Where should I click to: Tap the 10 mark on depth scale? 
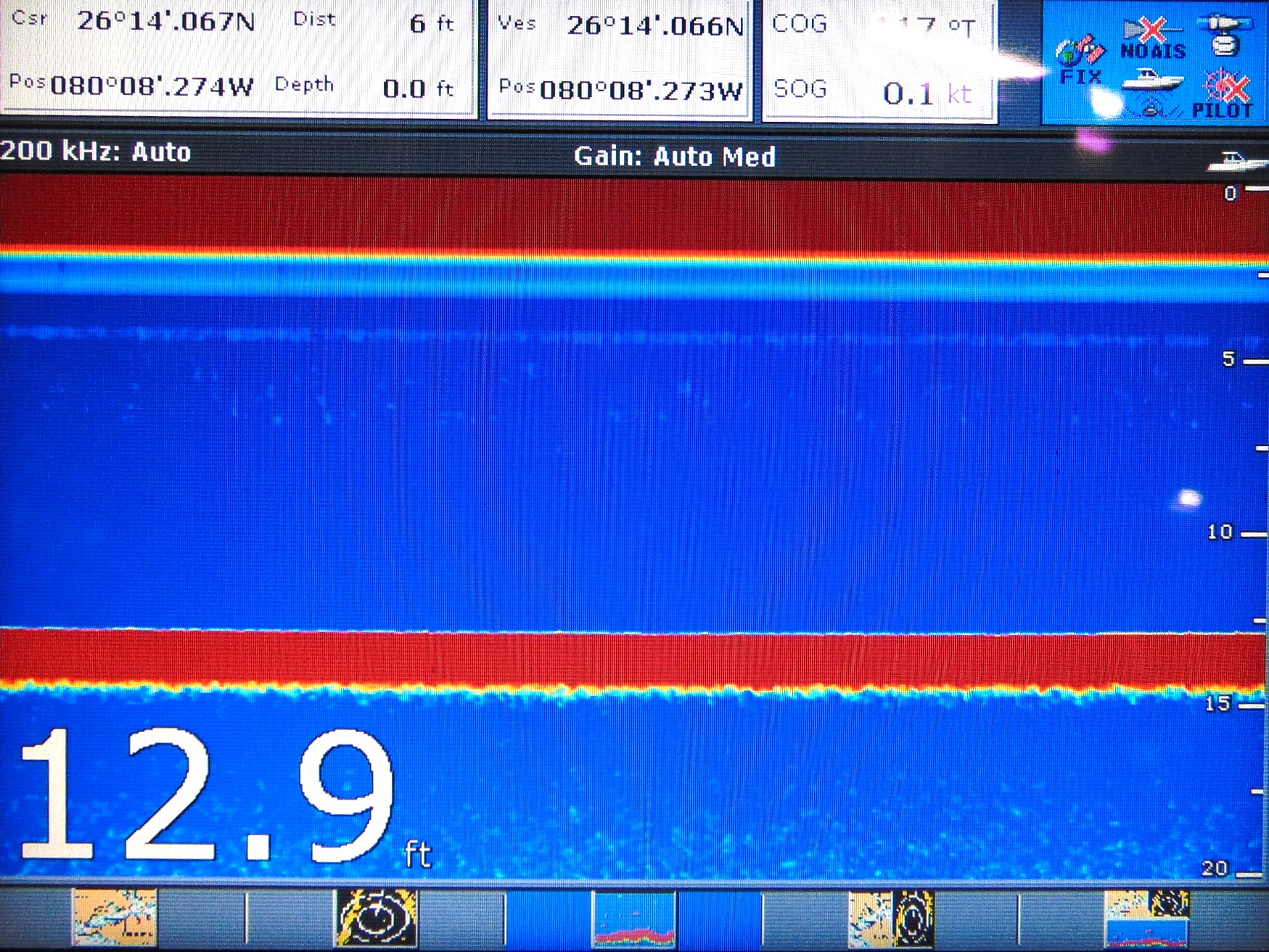1220,532
